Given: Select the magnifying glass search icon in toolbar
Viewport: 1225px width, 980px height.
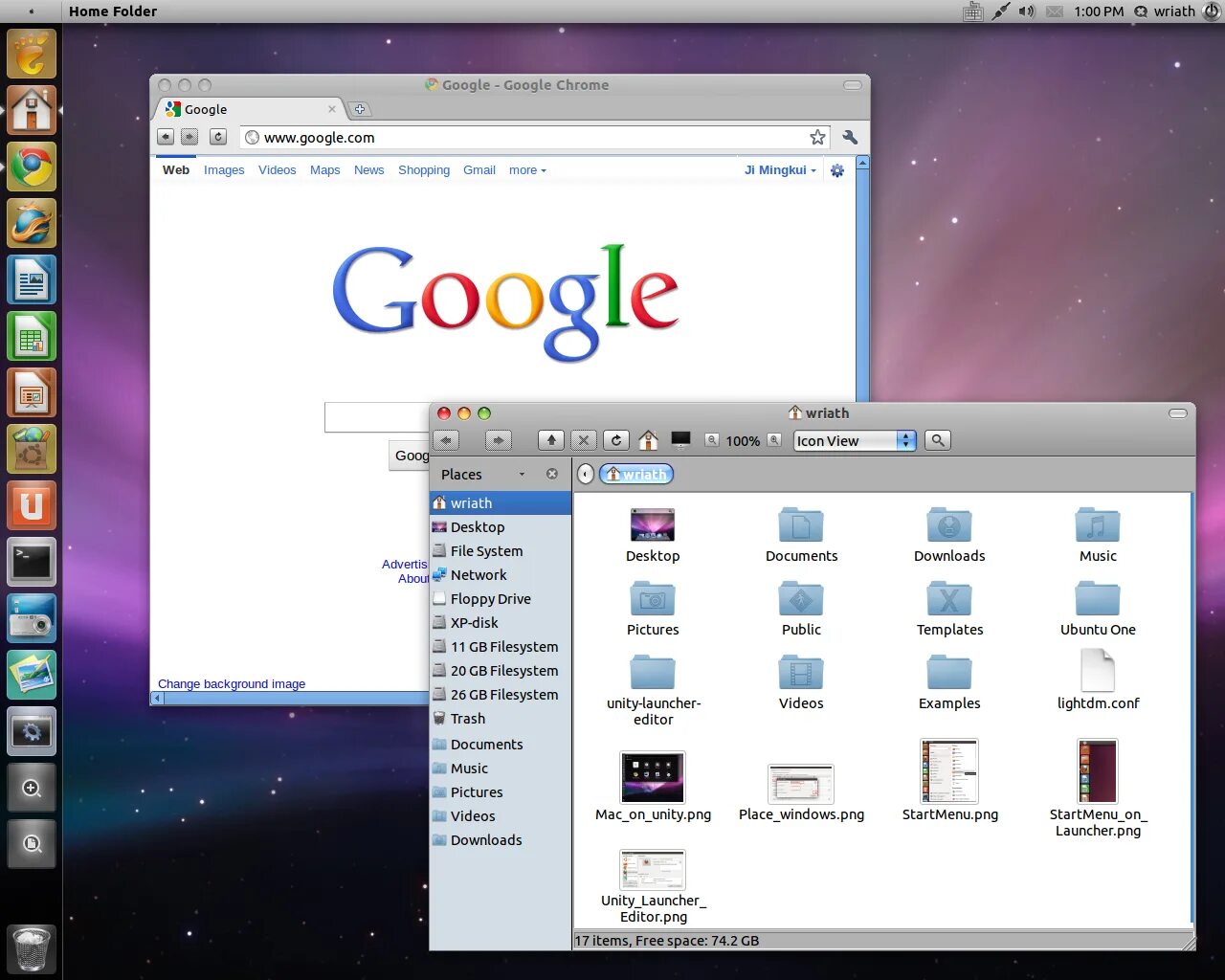Looking at the screenshot, I should [x=937, y=440].
